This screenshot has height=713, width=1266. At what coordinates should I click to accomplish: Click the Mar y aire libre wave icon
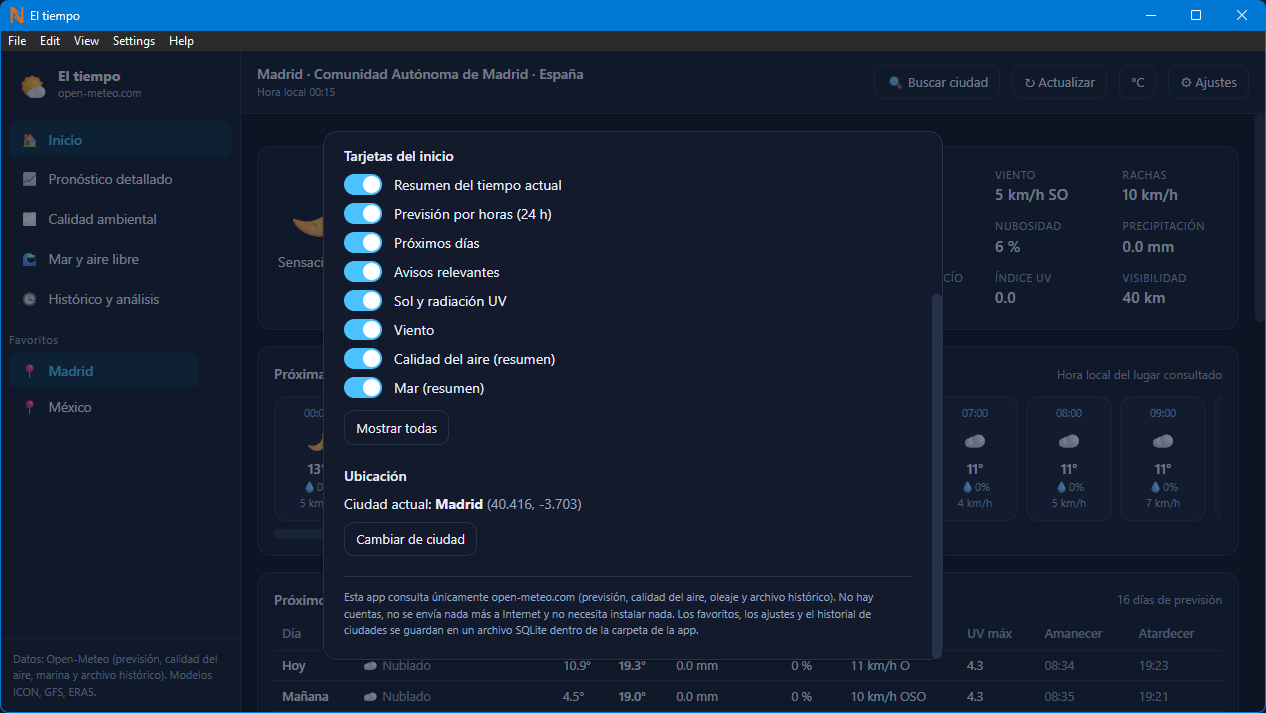pos(30,259)
